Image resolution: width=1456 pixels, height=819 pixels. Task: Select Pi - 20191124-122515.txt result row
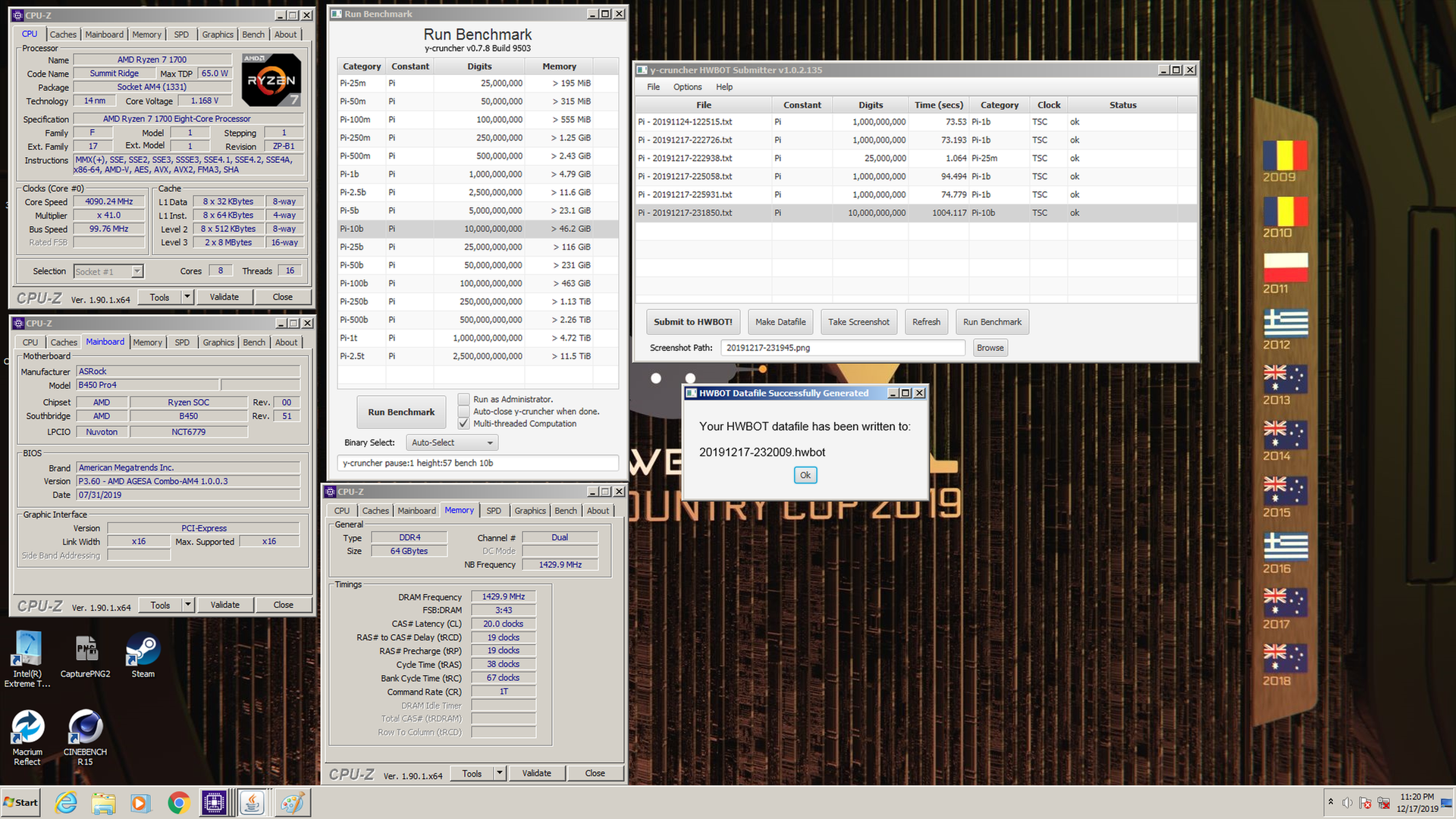tap(916, 122)
